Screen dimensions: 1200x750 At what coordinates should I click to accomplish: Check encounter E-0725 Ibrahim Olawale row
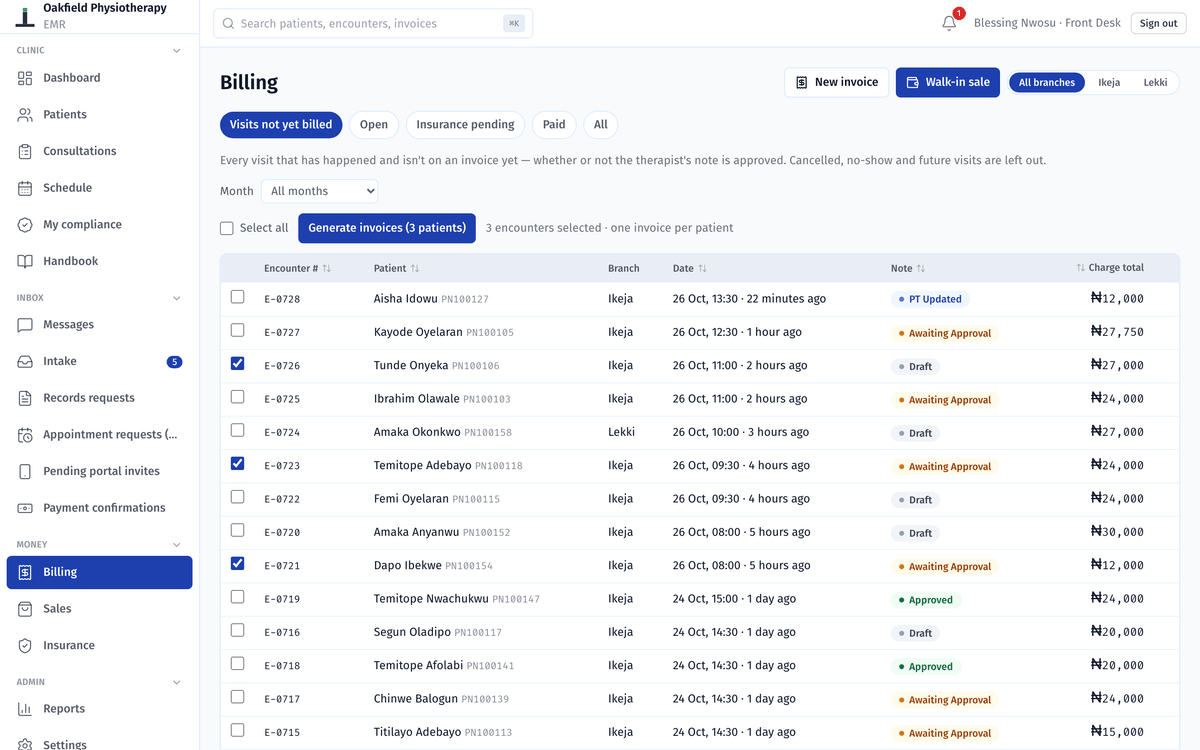point(237,397)
